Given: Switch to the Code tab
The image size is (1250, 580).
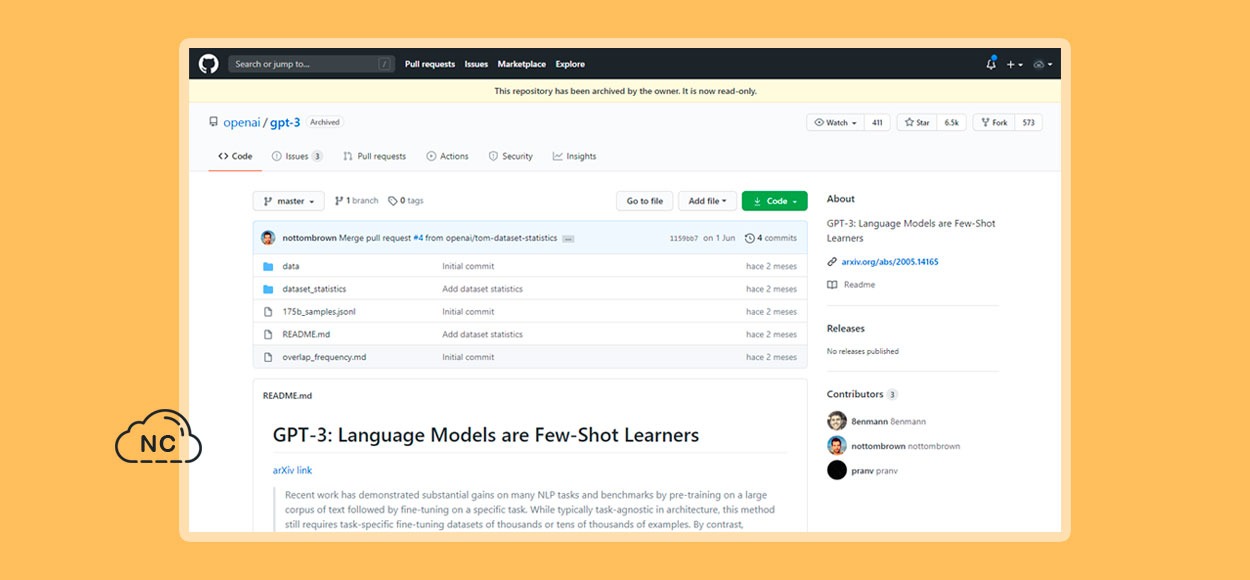Looking at the screenshot, I should 235,157.
